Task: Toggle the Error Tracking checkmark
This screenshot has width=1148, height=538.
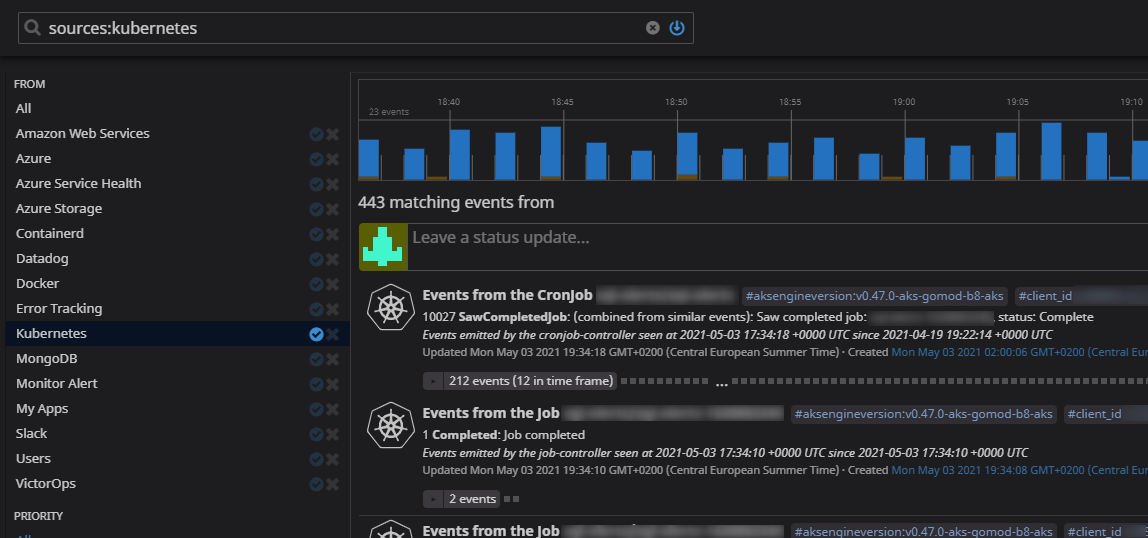Action: click(x=316, y=309)
